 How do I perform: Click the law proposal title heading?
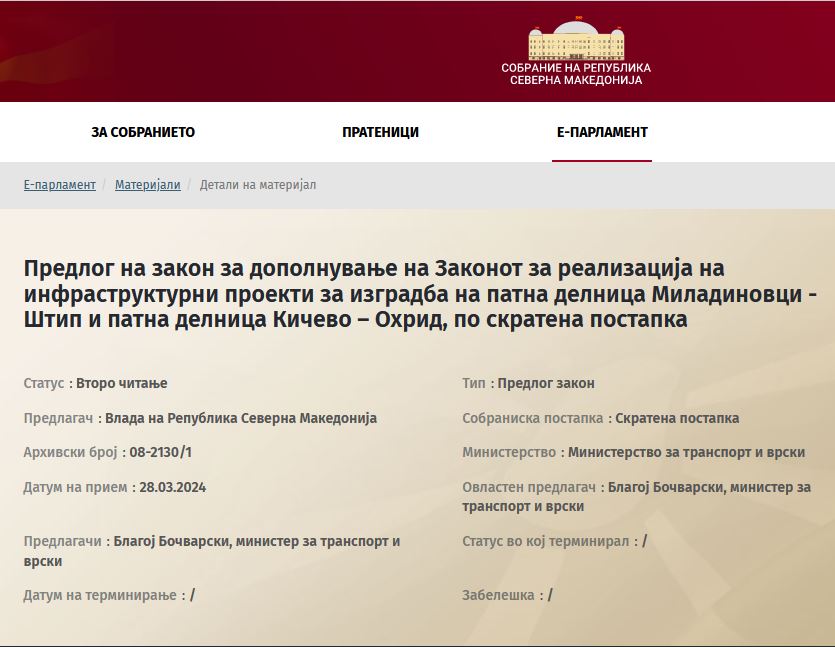420,293
